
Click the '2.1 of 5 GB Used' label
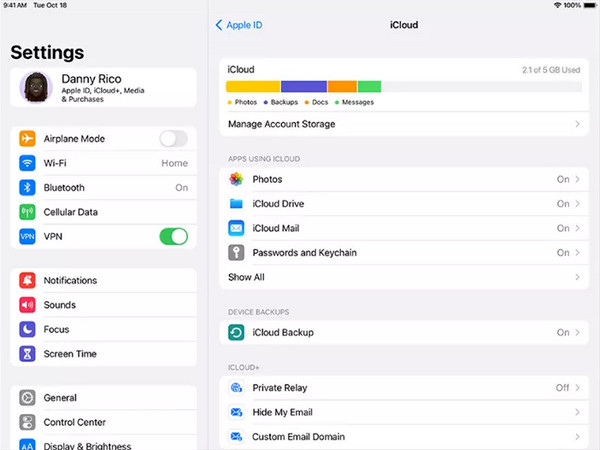551,70
